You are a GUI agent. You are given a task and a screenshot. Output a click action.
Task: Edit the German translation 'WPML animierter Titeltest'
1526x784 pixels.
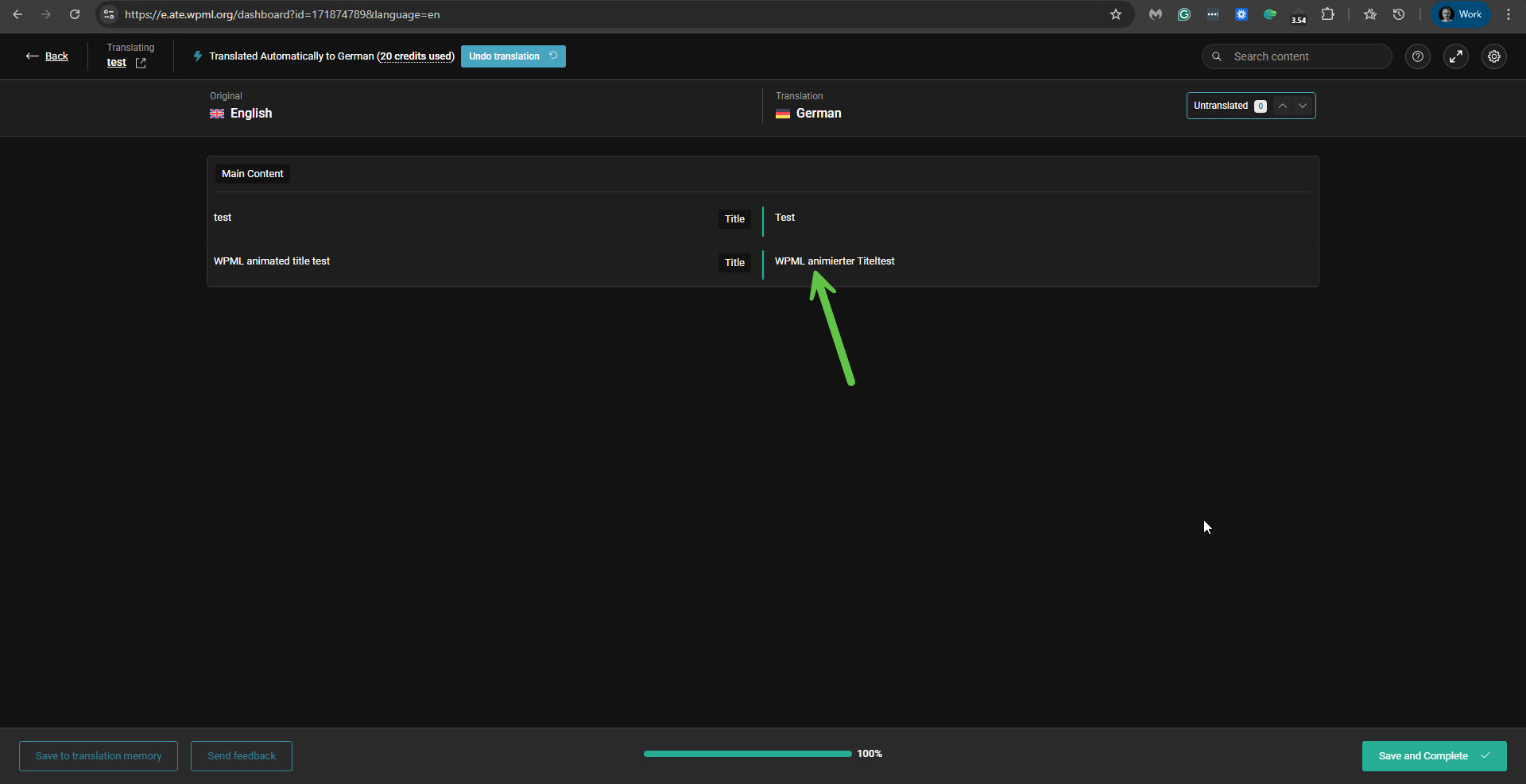click(835, 261)
